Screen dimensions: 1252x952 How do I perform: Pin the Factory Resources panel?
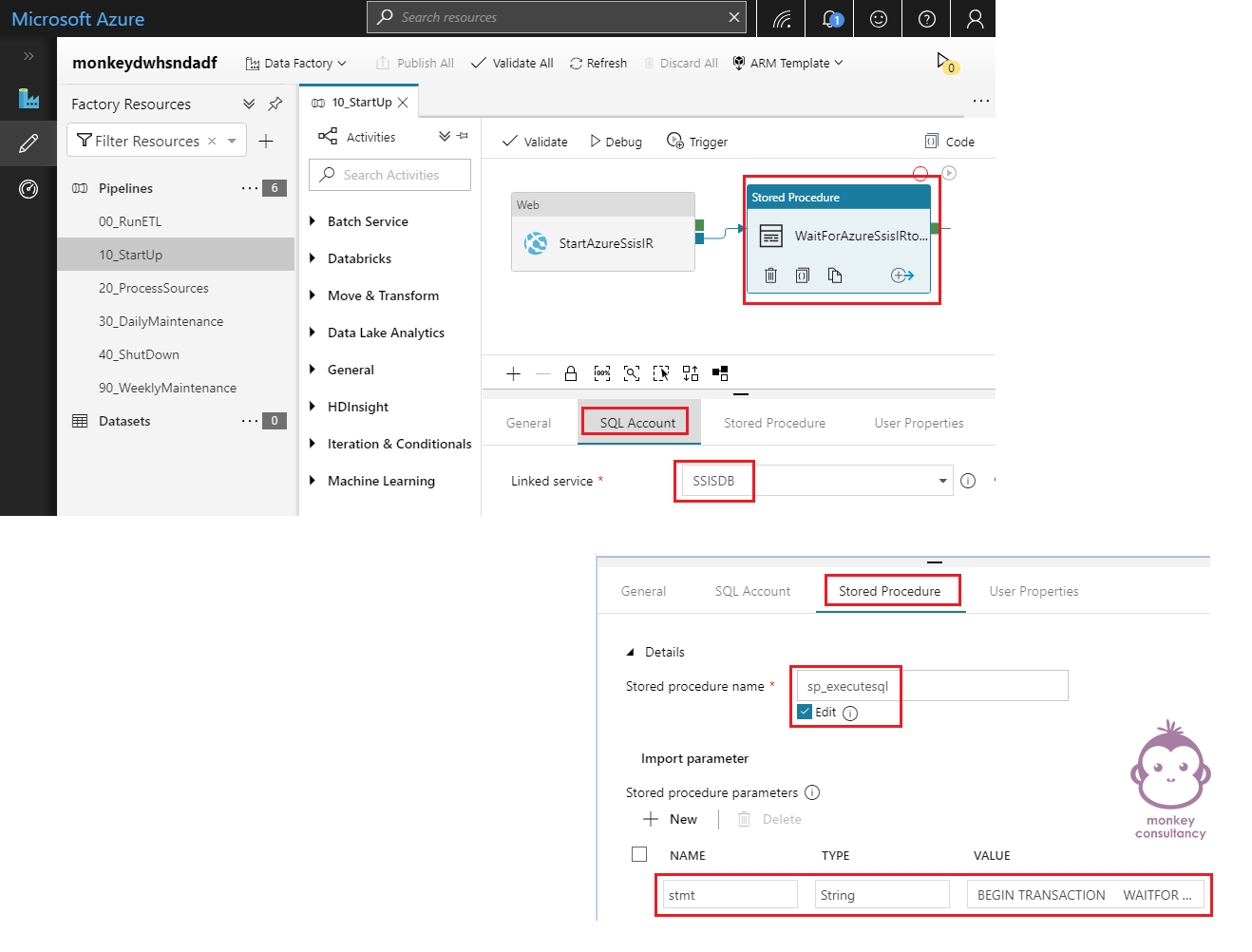(275, 104)
